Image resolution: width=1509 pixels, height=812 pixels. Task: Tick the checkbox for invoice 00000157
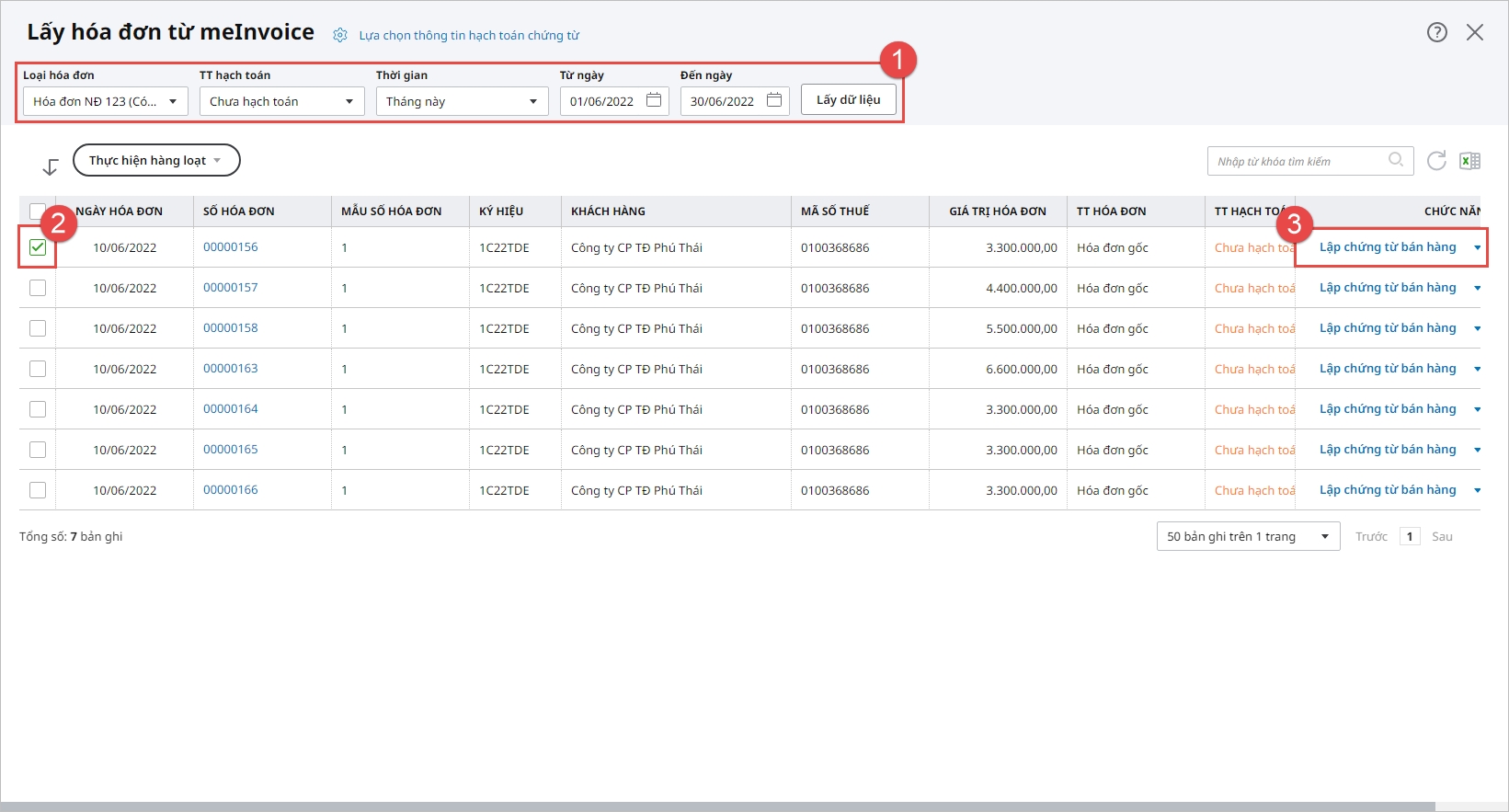38,288
